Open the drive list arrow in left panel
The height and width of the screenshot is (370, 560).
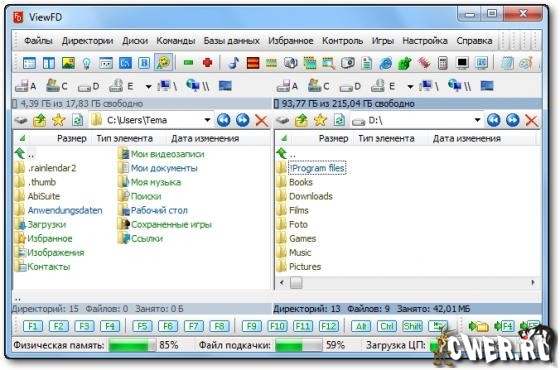tap(149, 86)
